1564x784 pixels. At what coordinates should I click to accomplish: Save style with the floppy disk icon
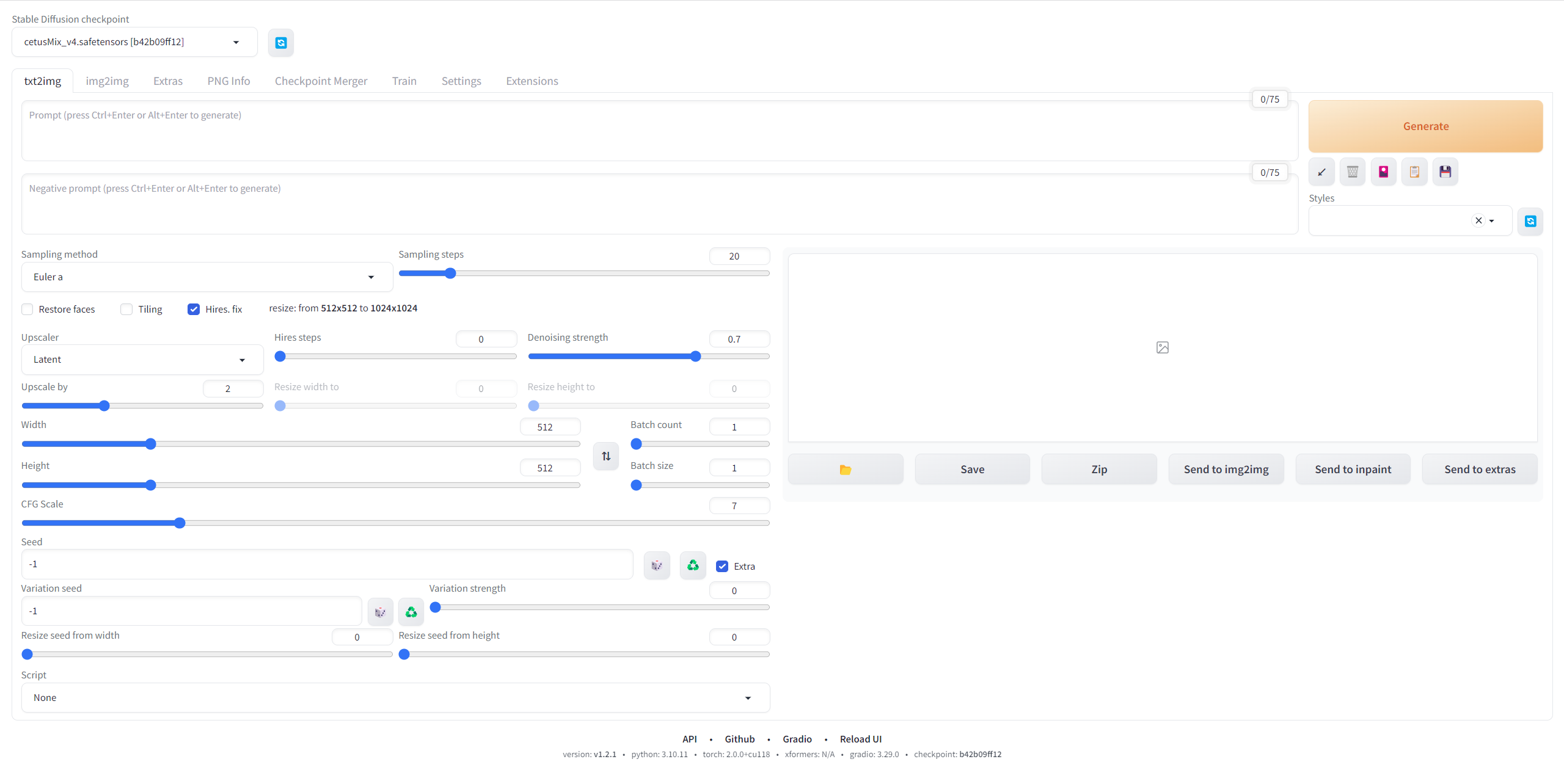(x=1445, y=172)
